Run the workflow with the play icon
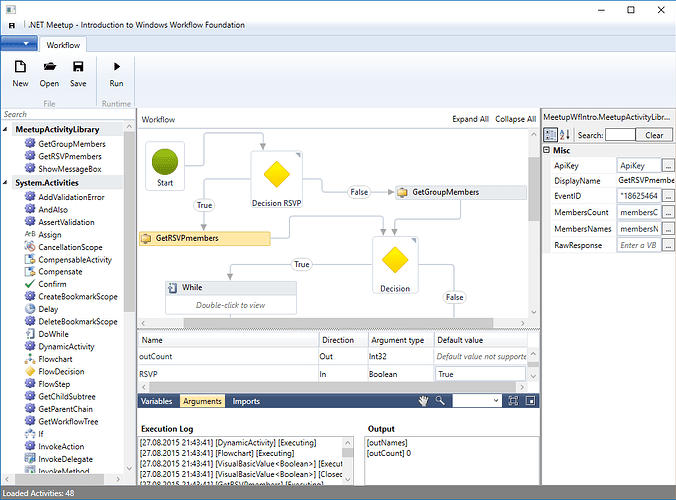Viewport: 676px width, 500px height. pos(116,67)
